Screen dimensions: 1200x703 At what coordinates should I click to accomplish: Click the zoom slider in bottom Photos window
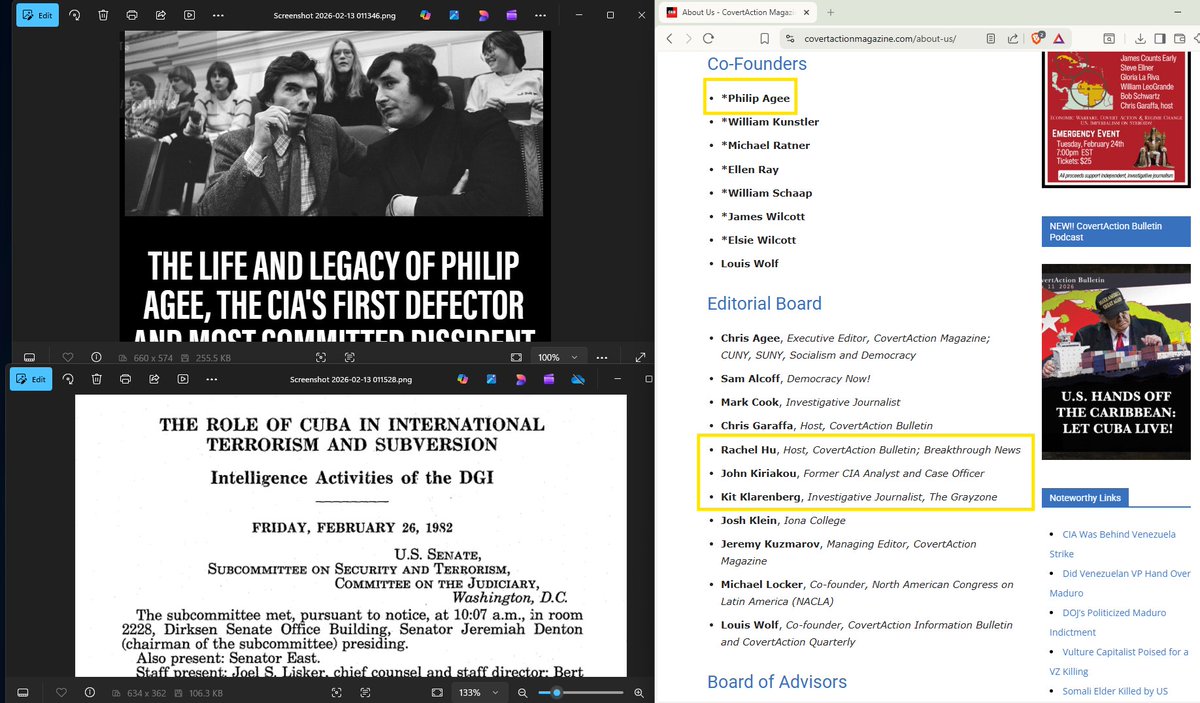581,692
